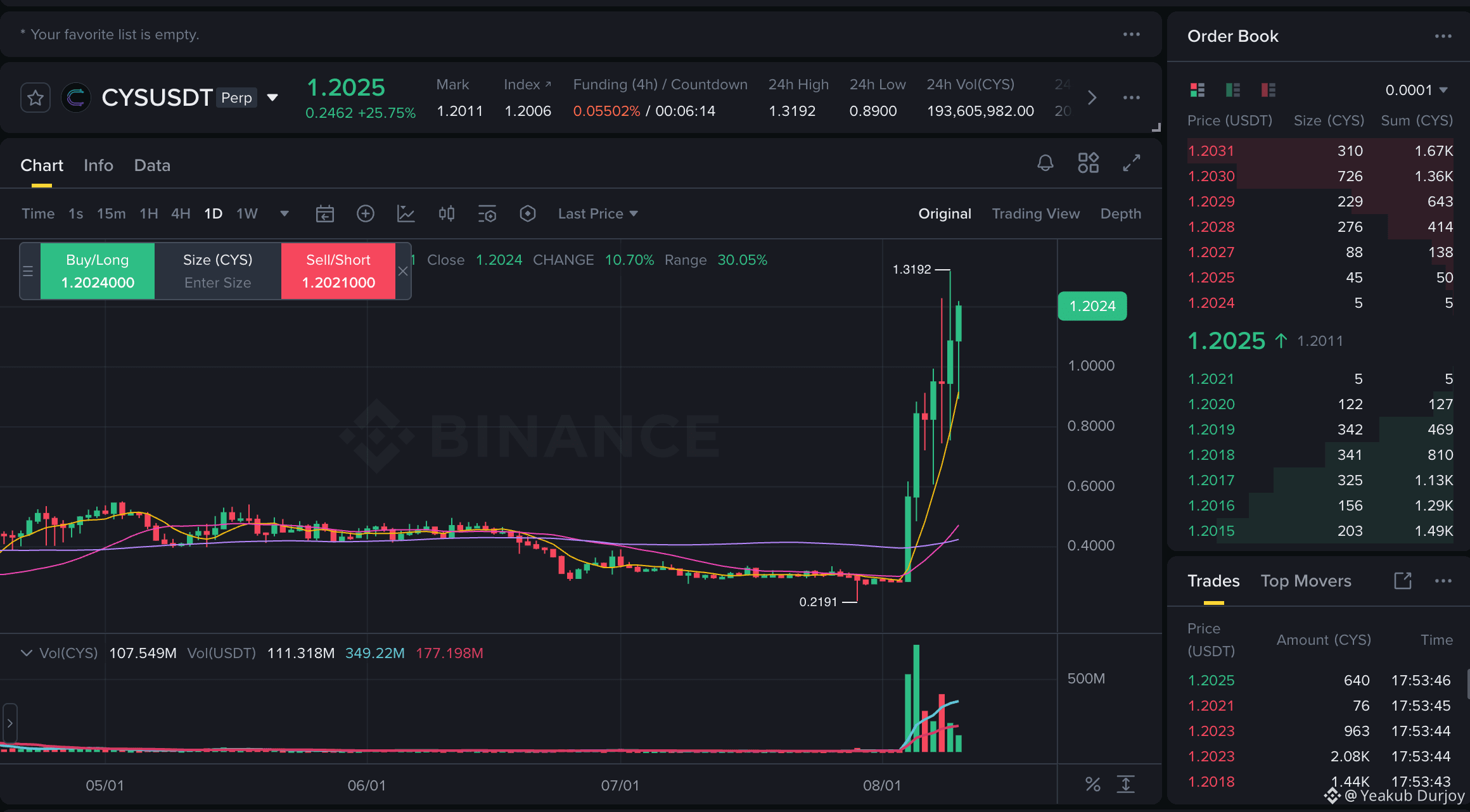Open the Data tab
Image resolution: width=1470 pixels, height=812 pixels.
click(x=152, y=165)
